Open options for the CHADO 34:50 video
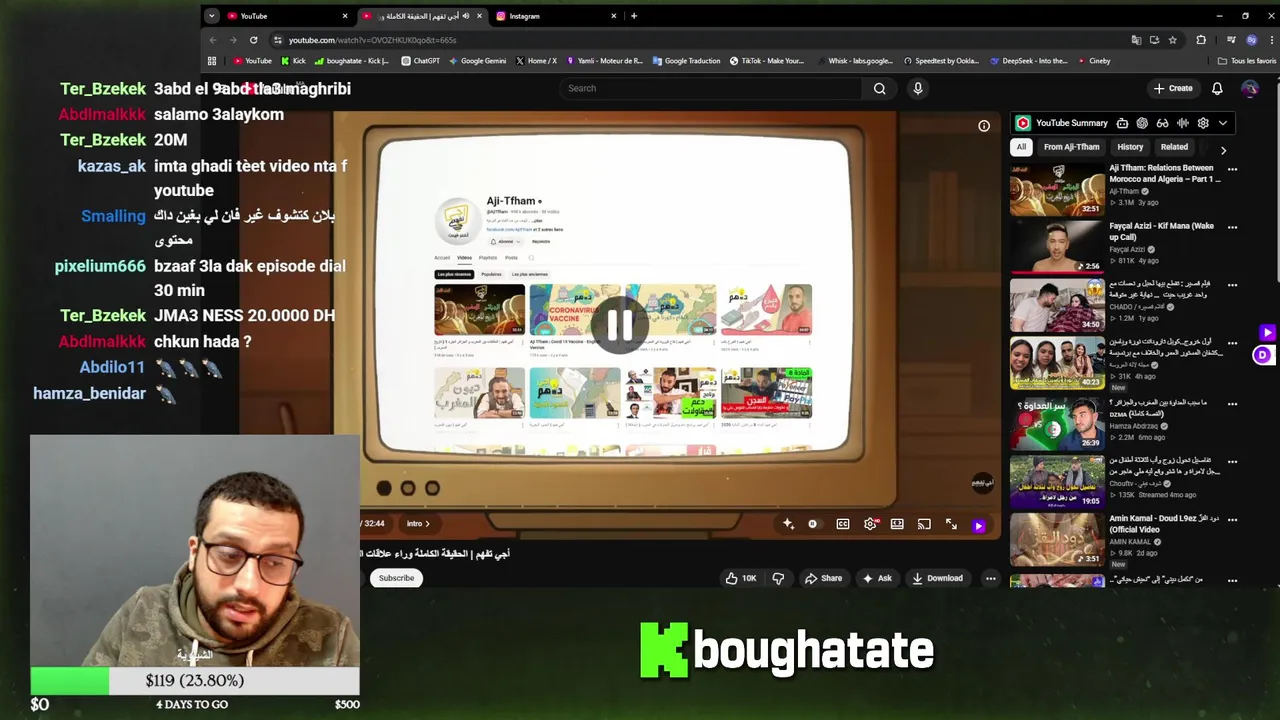 [1232, 285]
